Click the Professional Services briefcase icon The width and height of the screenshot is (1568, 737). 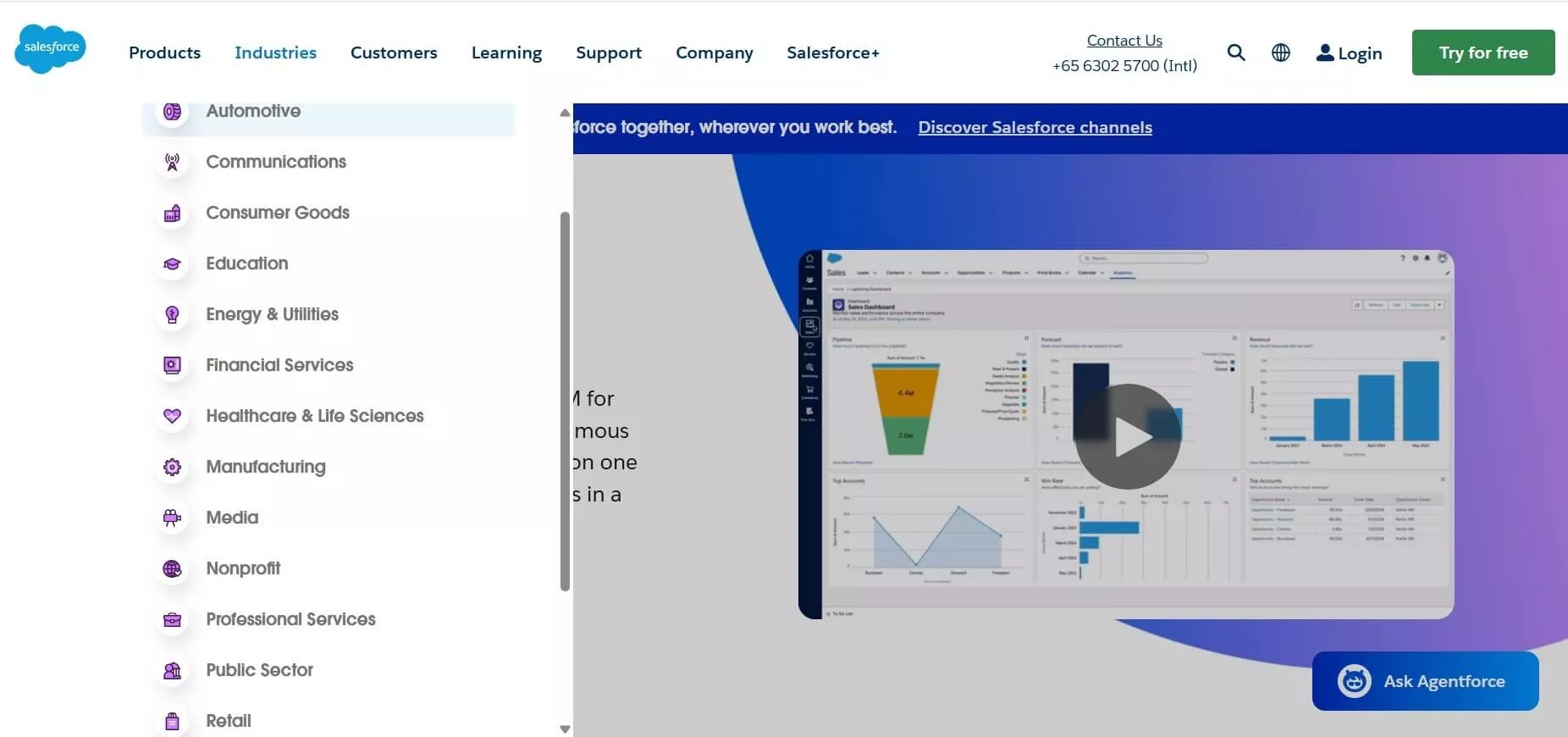pyautogui.click(x=172, y=619)
